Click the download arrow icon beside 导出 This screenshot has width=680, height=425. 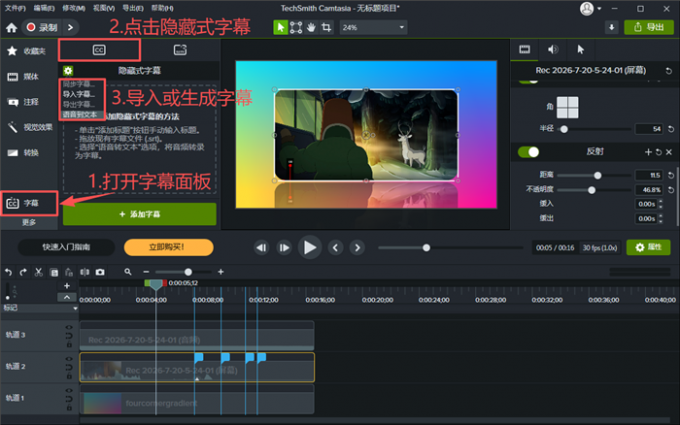(611, 27)
